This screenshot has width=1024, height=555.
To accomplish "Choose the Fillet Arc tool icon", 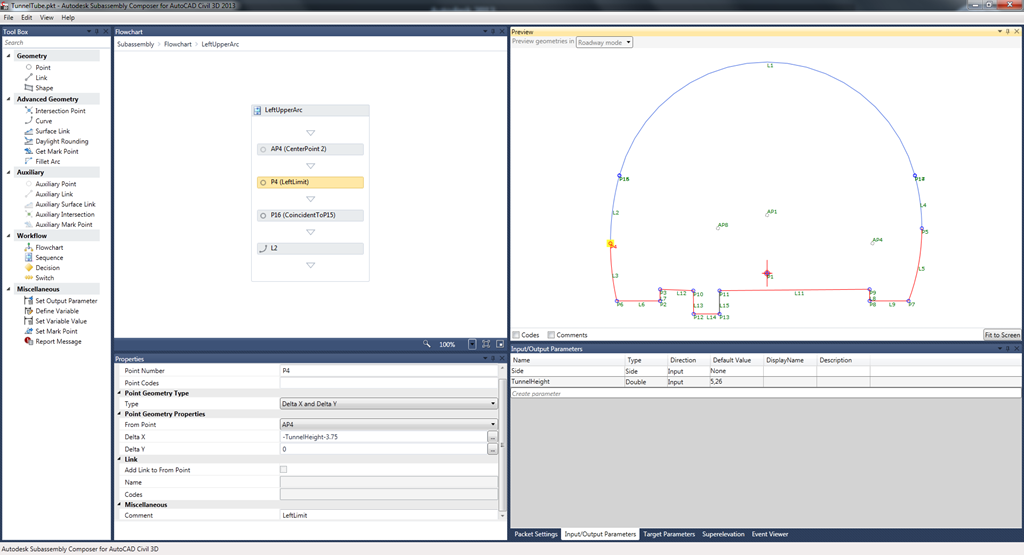I will point(28,161).
